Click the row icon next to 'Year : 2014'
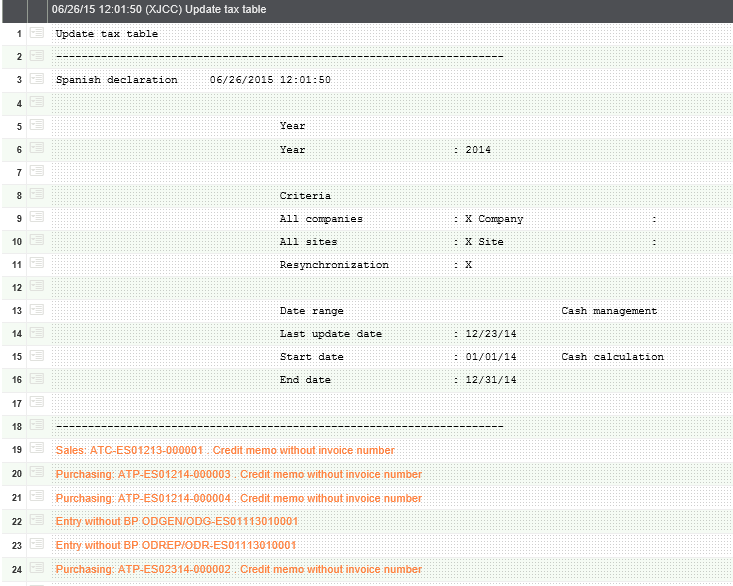Screen dimensions: 733x586 coord(37,149)
